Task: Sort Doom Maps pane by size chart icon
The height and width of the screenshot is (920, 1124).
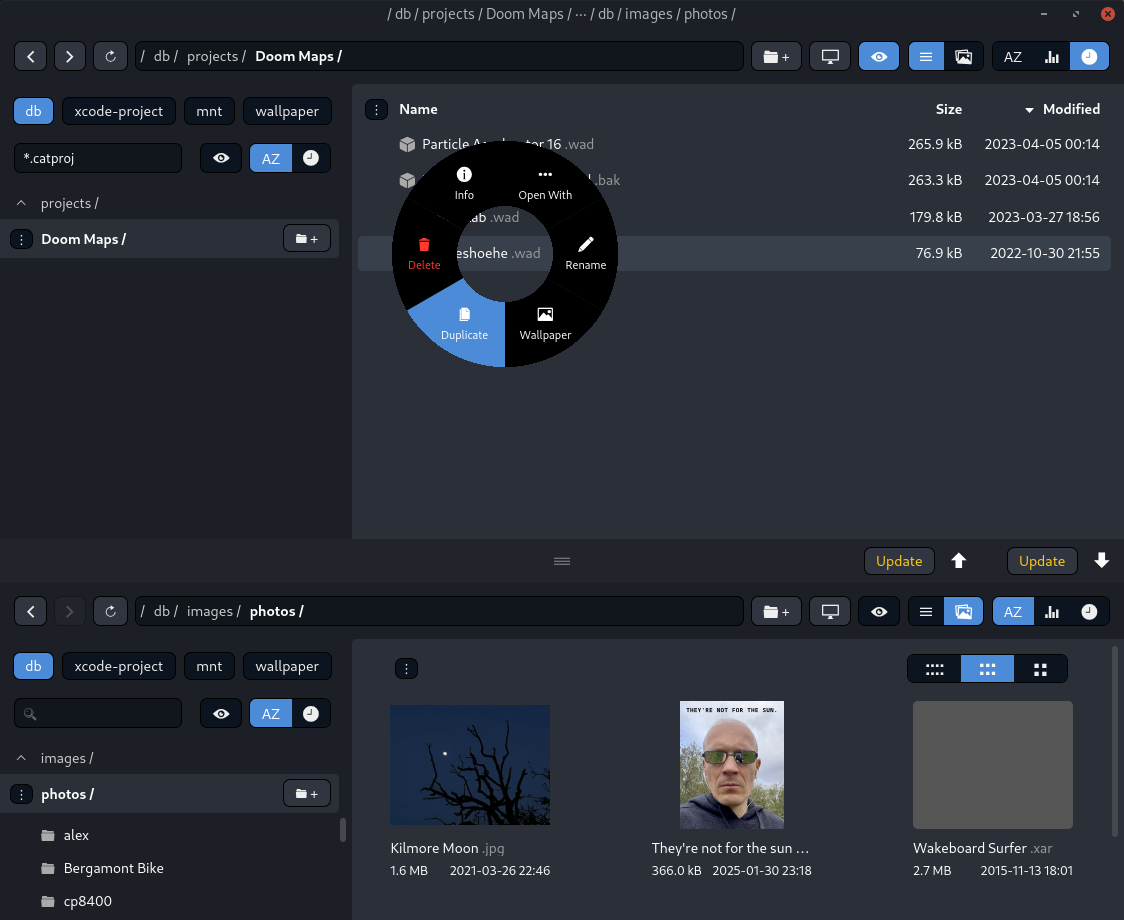Action: (x=1052, y=57)
